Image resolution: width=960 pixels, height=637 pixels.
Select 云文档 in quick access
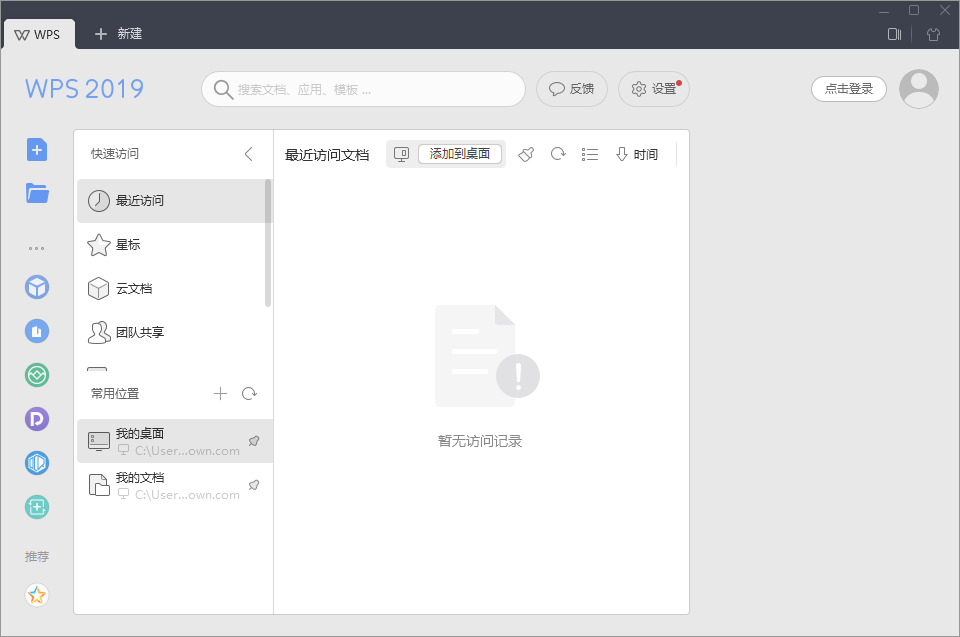coord(171,288)
